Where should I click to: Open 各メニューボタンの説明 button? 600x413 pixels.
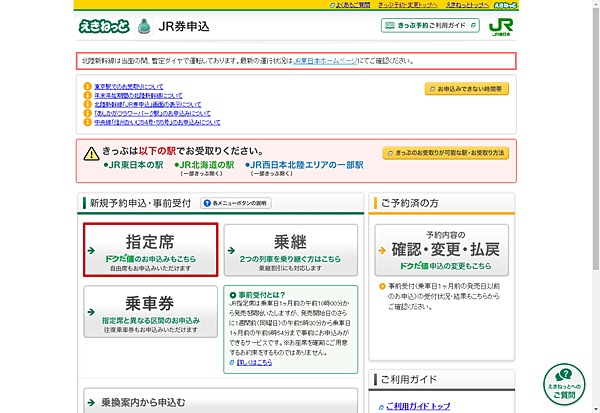[236, 203]
